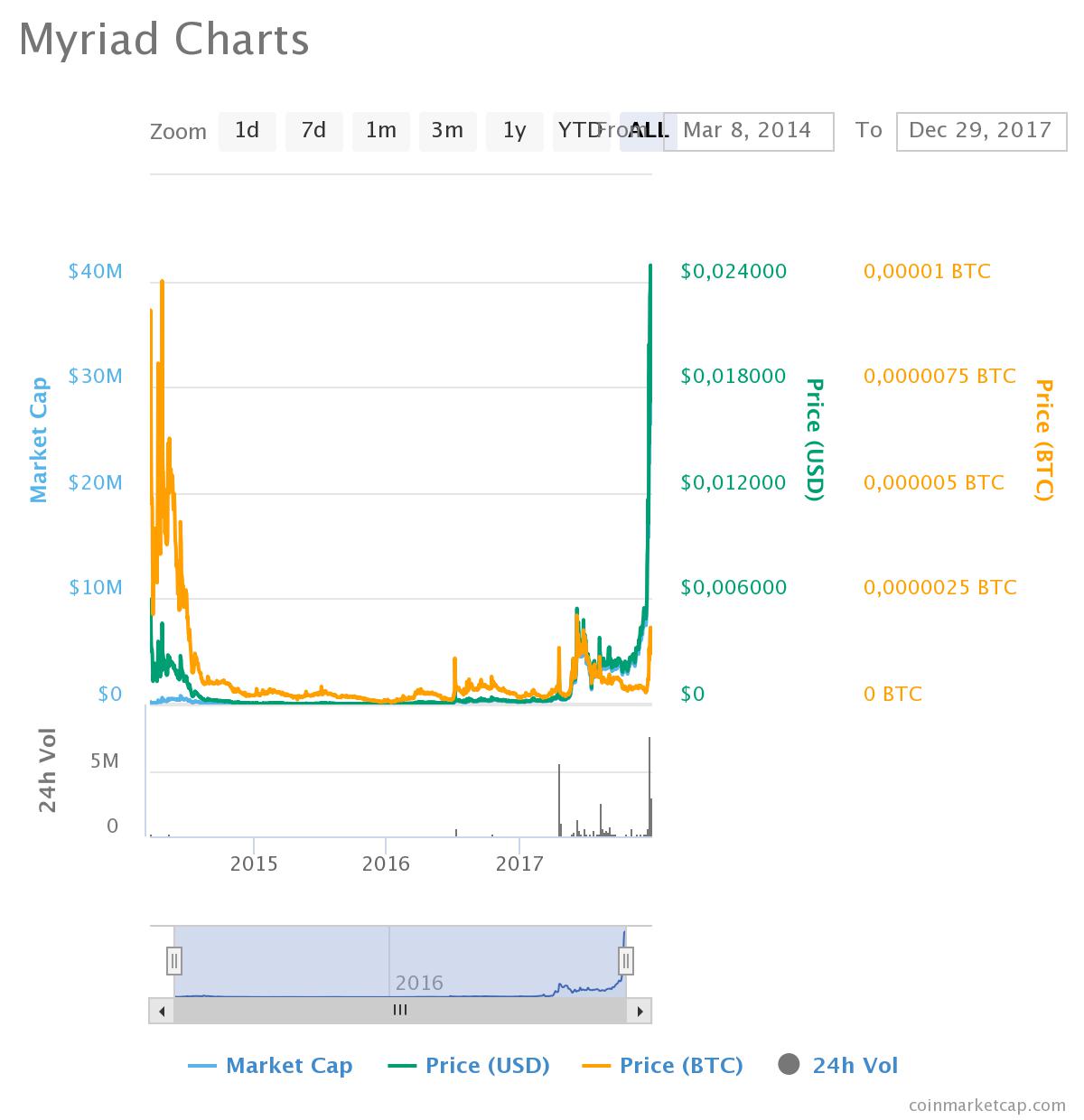Click the Myriad Charts heading

tap(164, 41)
